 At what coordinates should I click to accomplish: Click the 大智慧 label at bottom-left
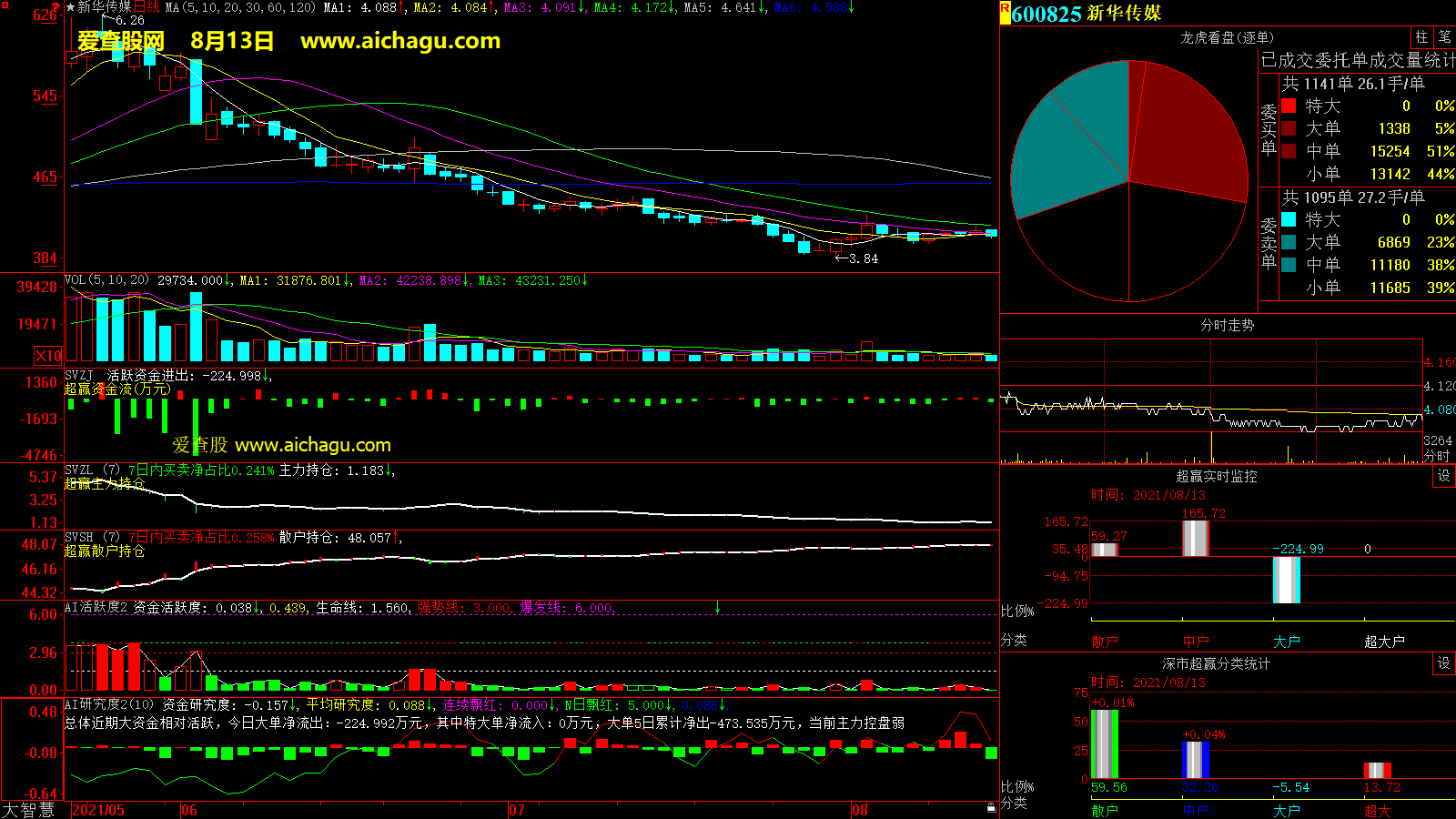pos(28,810)
